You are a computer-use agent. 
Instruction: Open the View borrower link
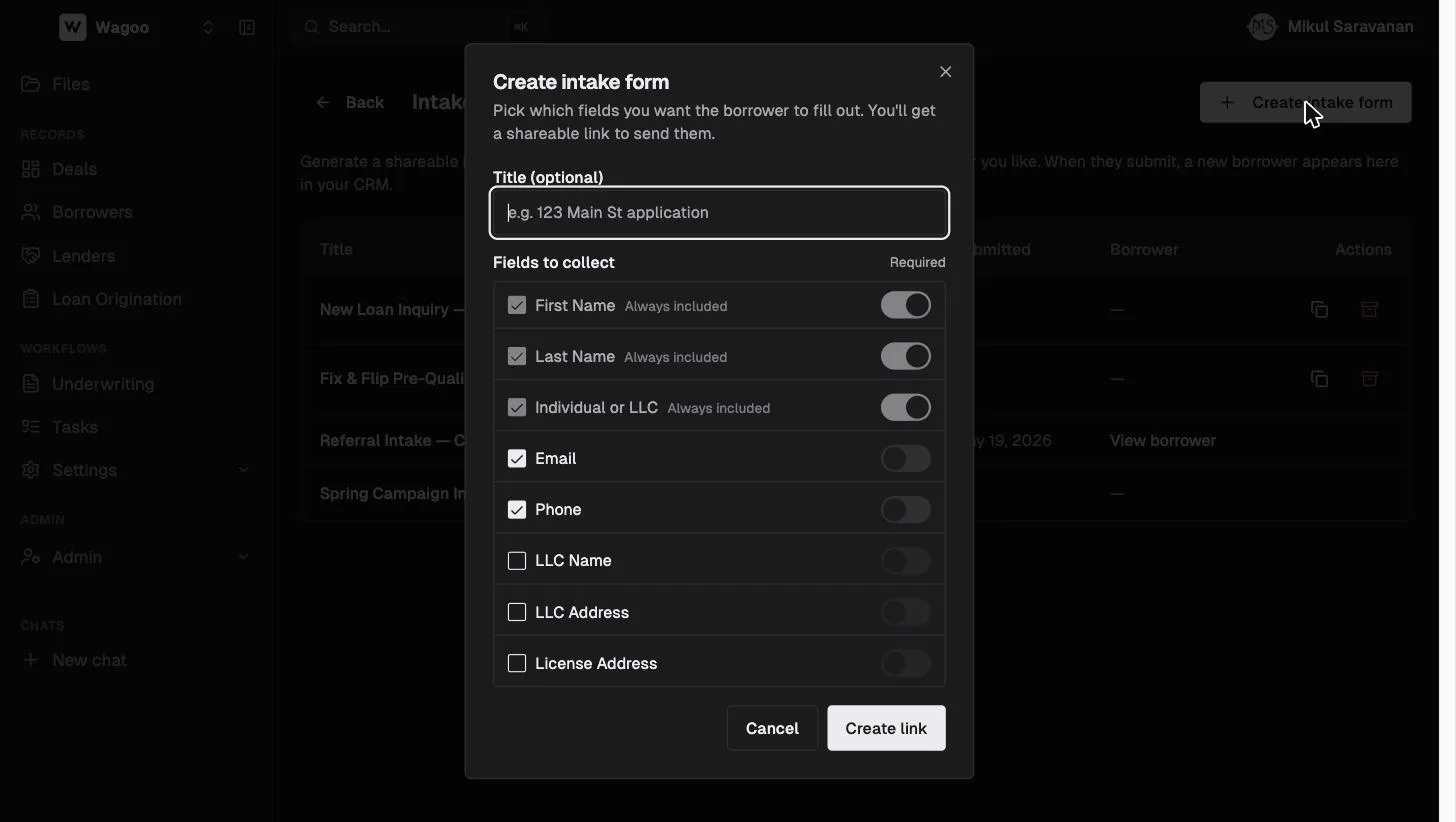click(x=1162, y=440)
